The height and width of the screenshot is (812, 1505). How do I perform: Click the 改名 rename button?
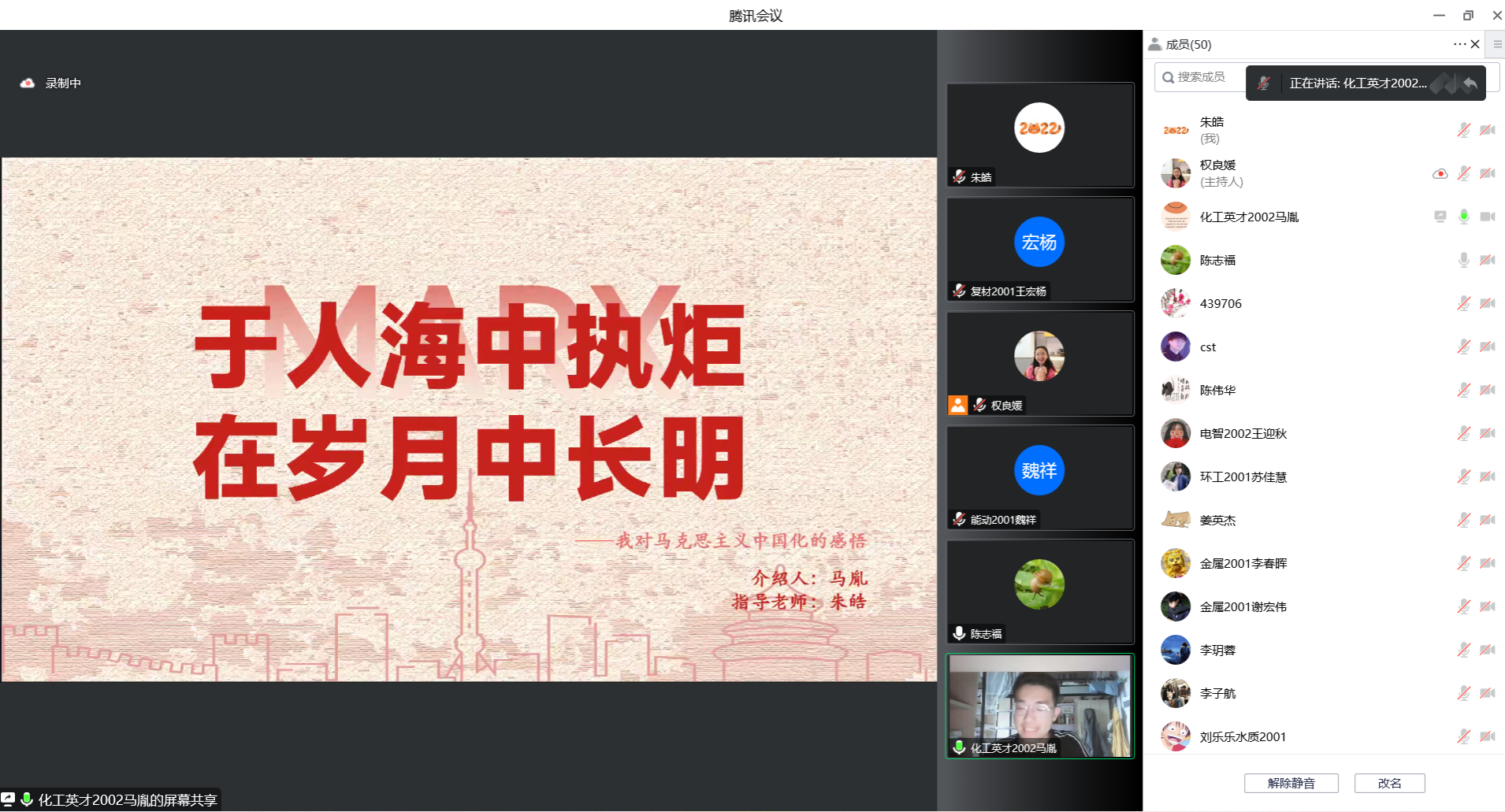[1389, 783]
